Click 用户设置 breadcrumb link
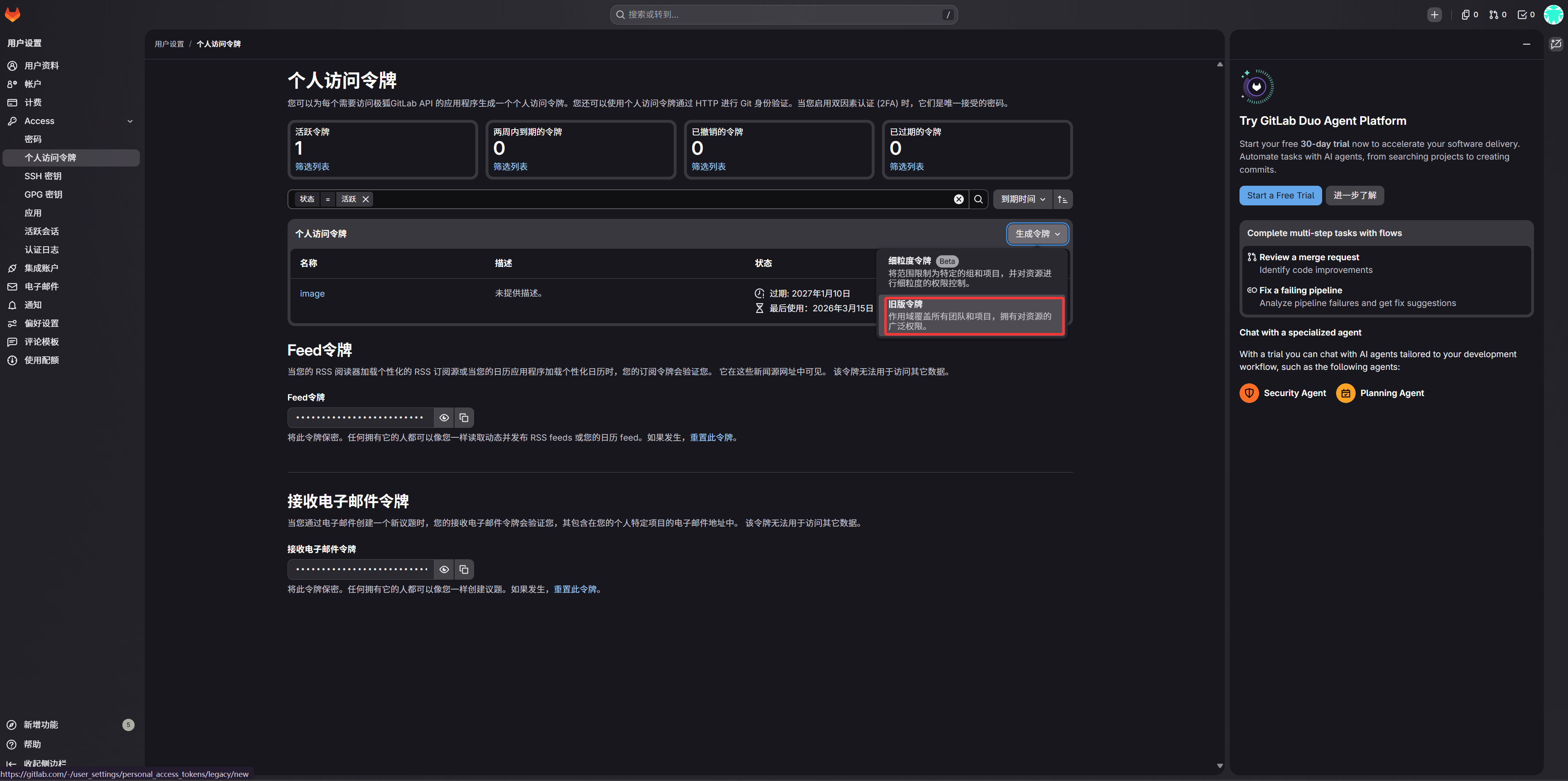1568x781 pixels. coord(169,44)
